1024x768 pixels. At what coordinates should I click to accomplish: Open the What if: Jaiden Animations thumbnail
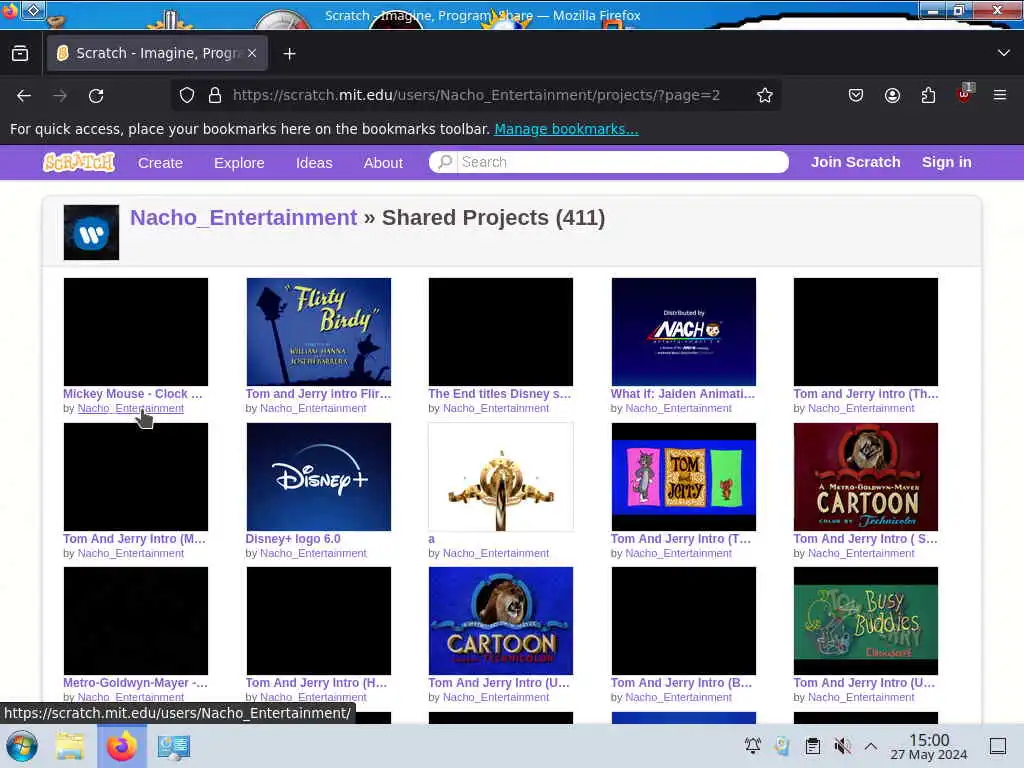(x=684, y=332)
